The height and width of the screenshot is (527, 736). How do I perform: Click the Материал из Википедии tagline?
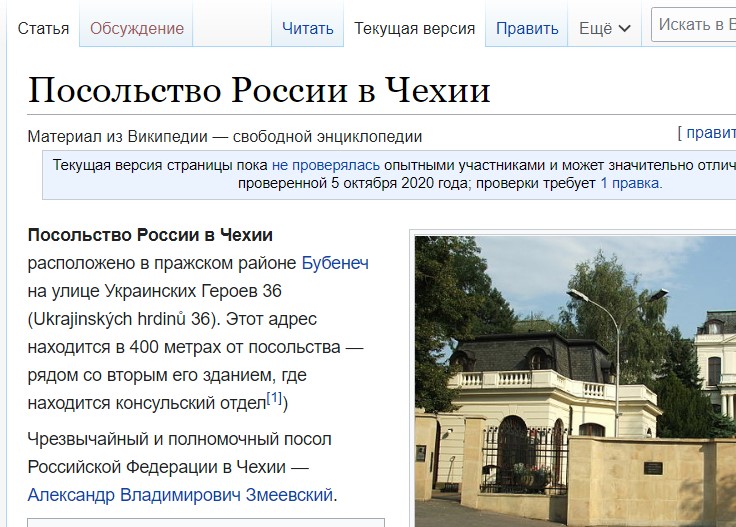coord(225,136)
